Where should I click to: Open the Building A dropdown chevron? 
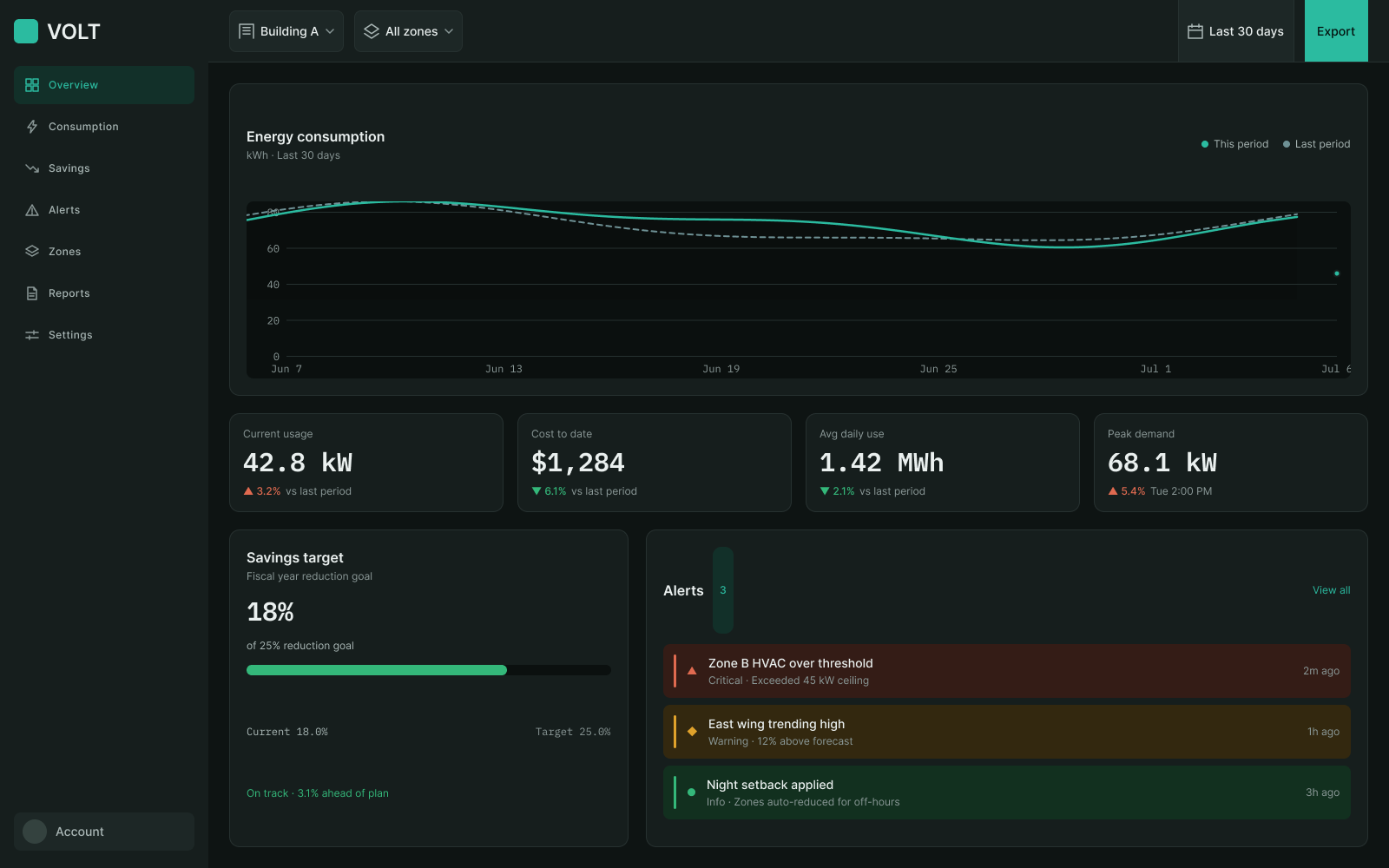330,31
